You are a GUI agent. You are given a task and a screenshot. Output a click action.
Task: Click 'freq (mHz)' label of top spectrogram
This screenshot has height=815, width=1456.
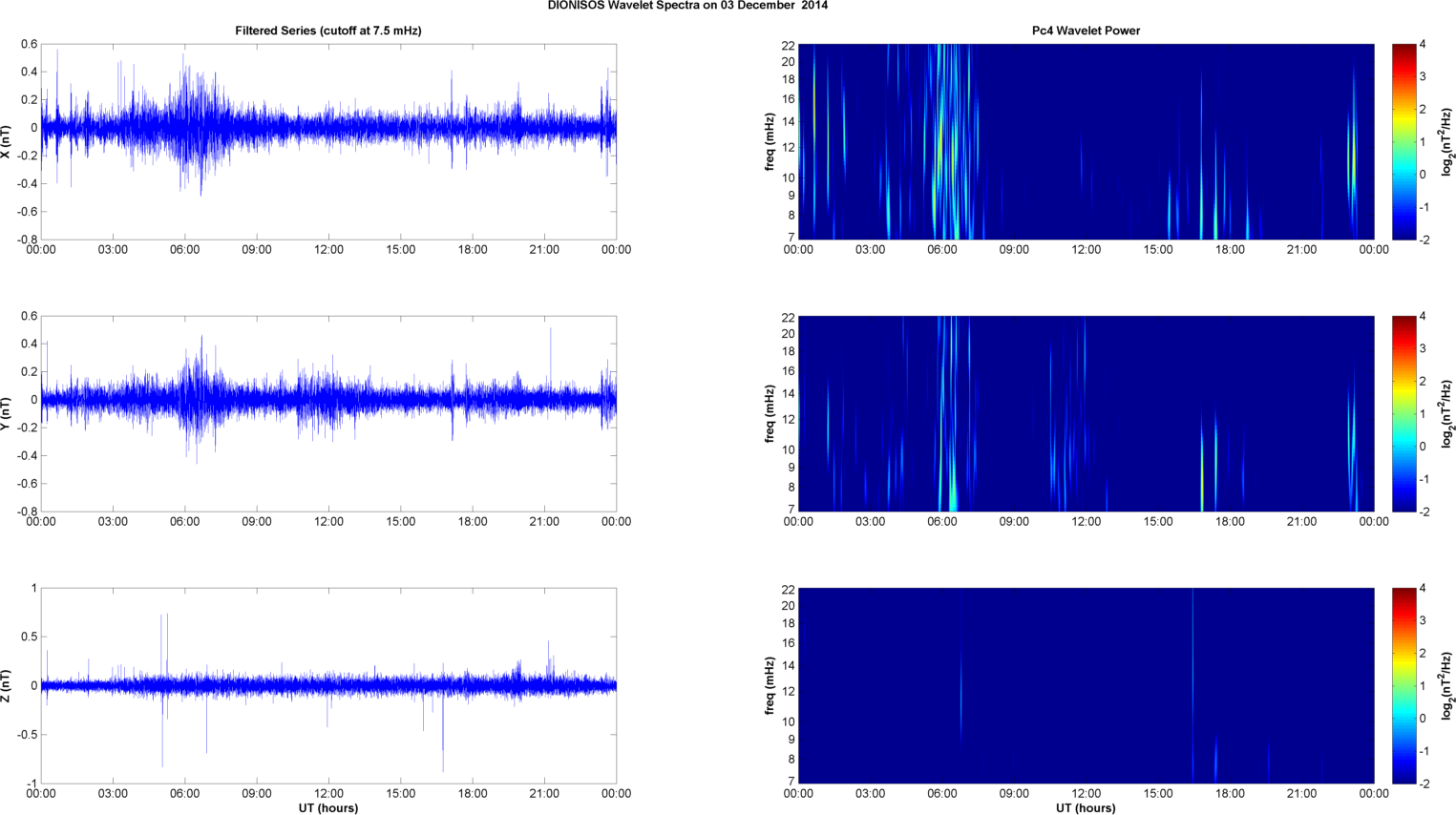(770, 141)
